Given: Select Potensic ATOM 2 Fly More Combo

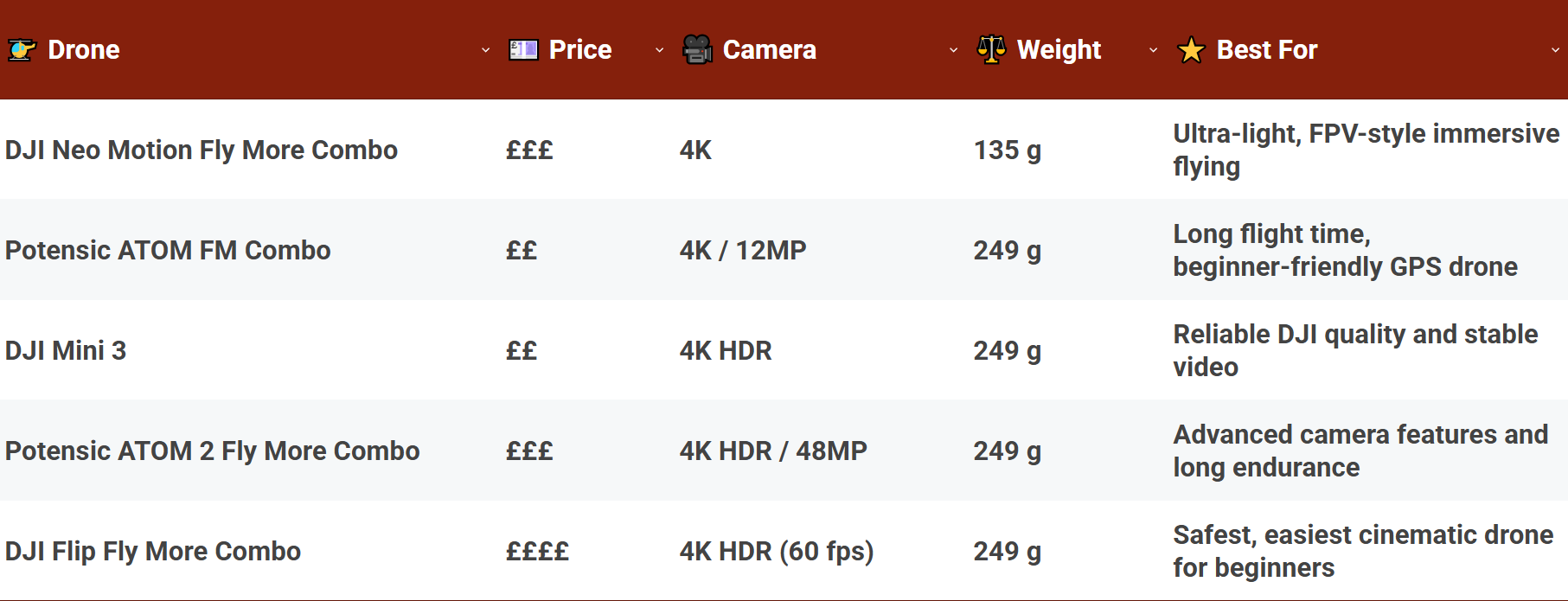Looking at the screenshot, I should point(212,451).
